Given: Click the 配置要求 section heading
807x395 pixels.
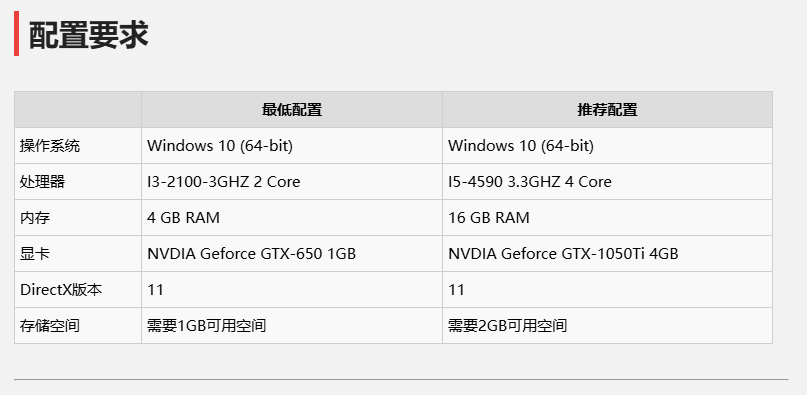Looking at the screenshot, I should 89,35.
